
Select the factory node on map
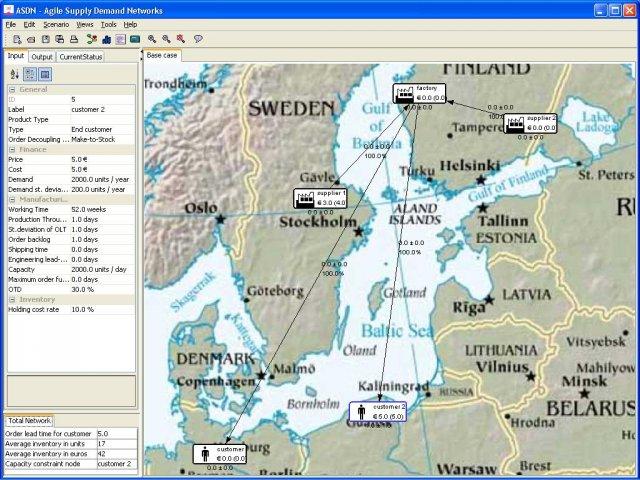click(419, 93)
